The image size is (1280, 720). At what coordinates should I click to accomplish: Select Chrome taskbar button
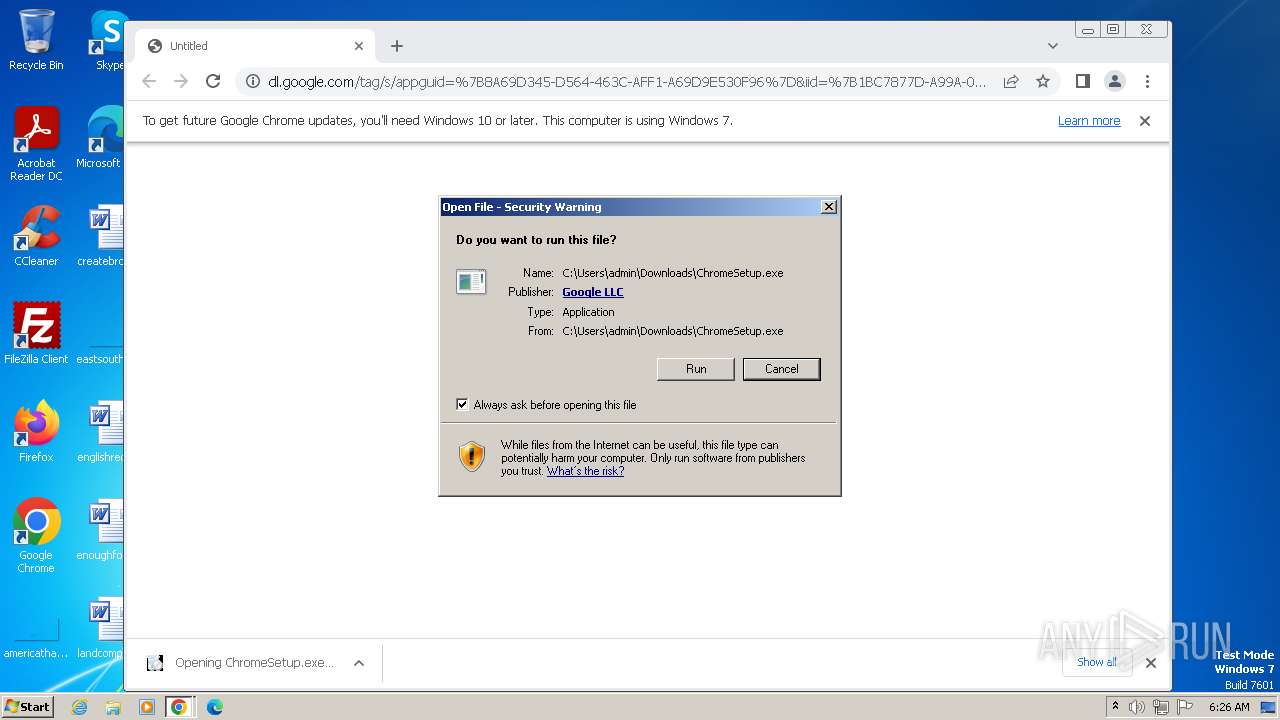(179, 707)
